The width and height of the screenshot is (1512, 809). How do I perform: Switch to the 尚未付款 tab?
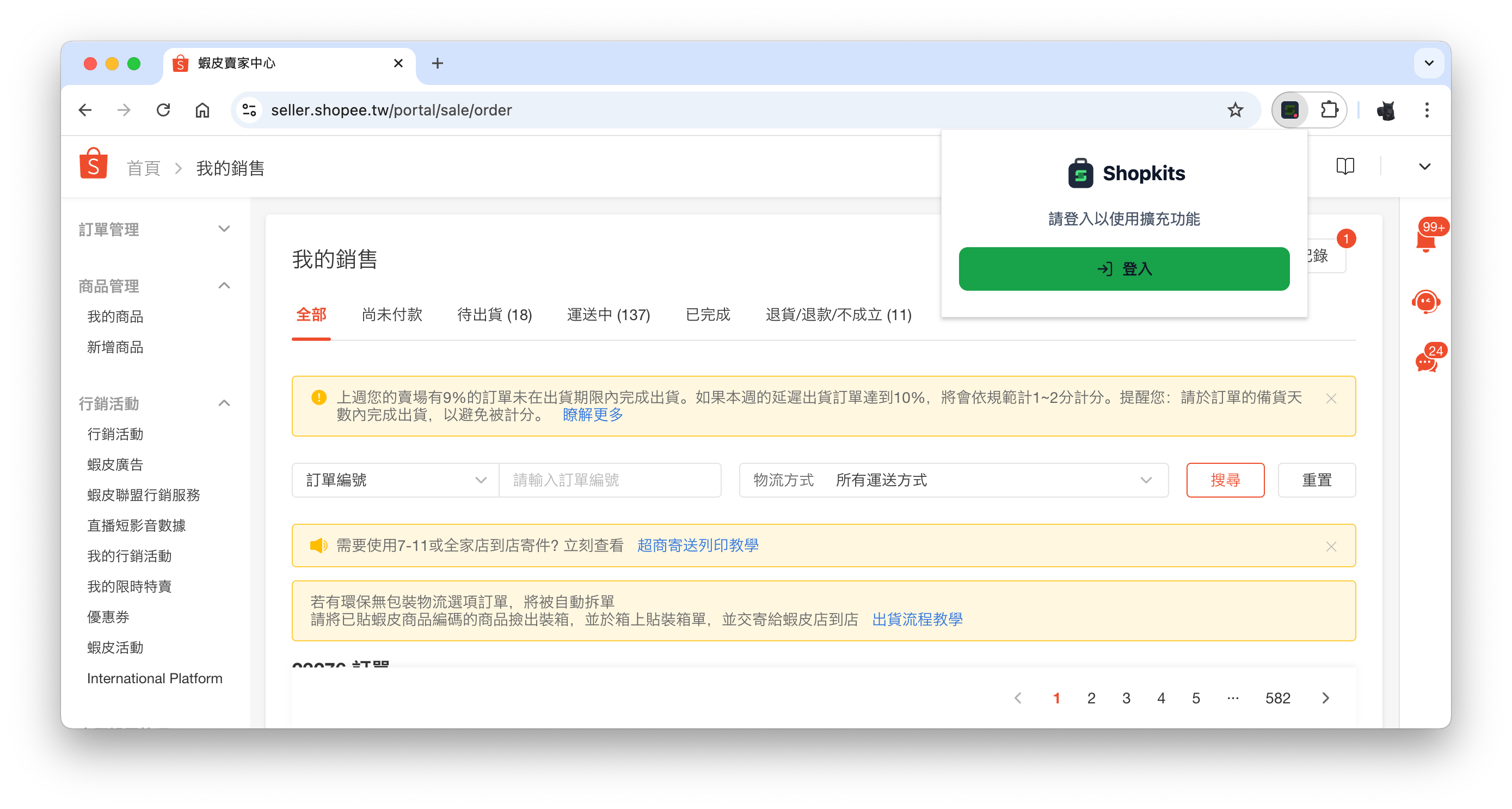(x=391, y=315)
